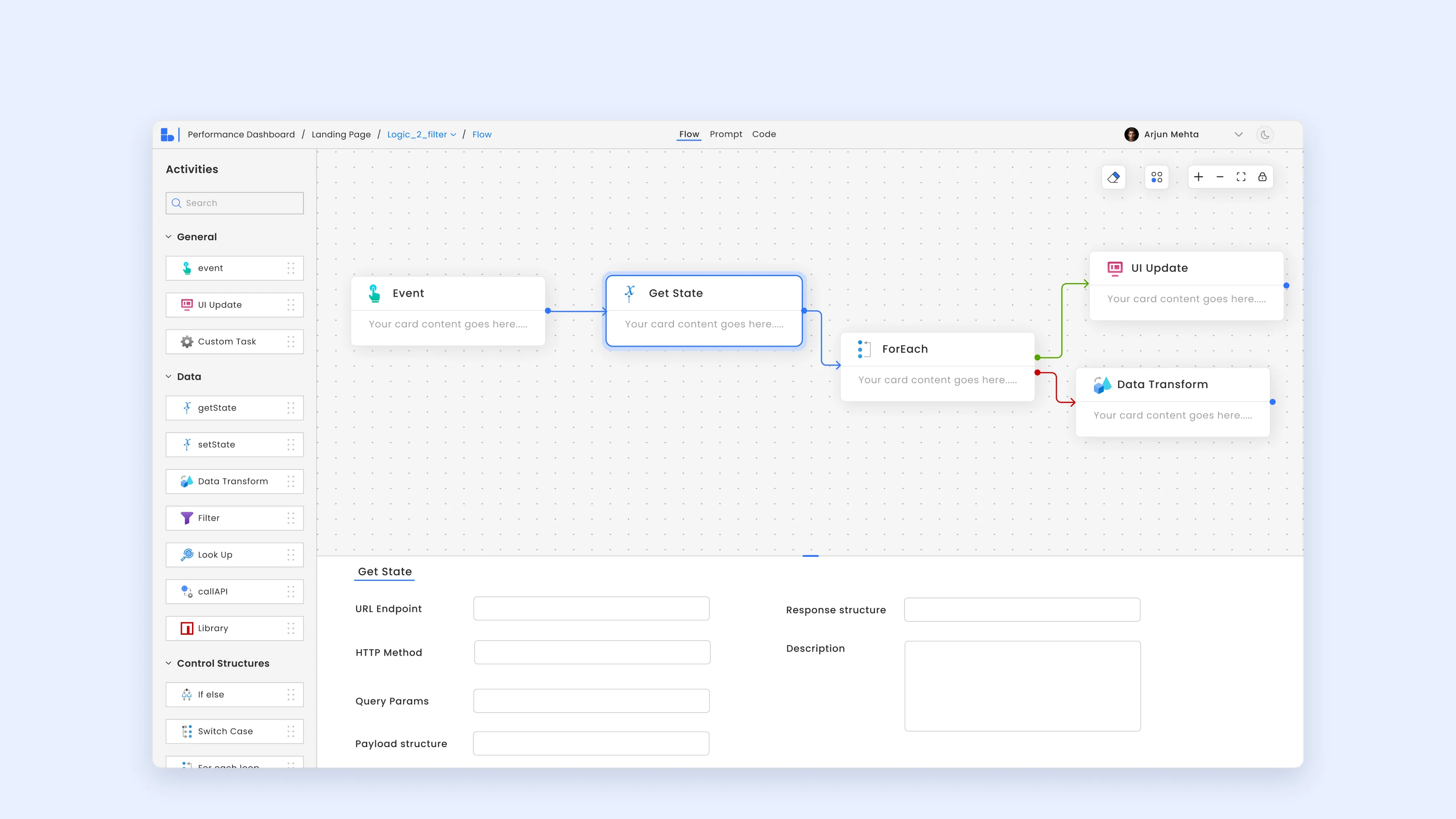Click the Response structure input field
The image size is (1456, 819).
tap(1022, 609)
